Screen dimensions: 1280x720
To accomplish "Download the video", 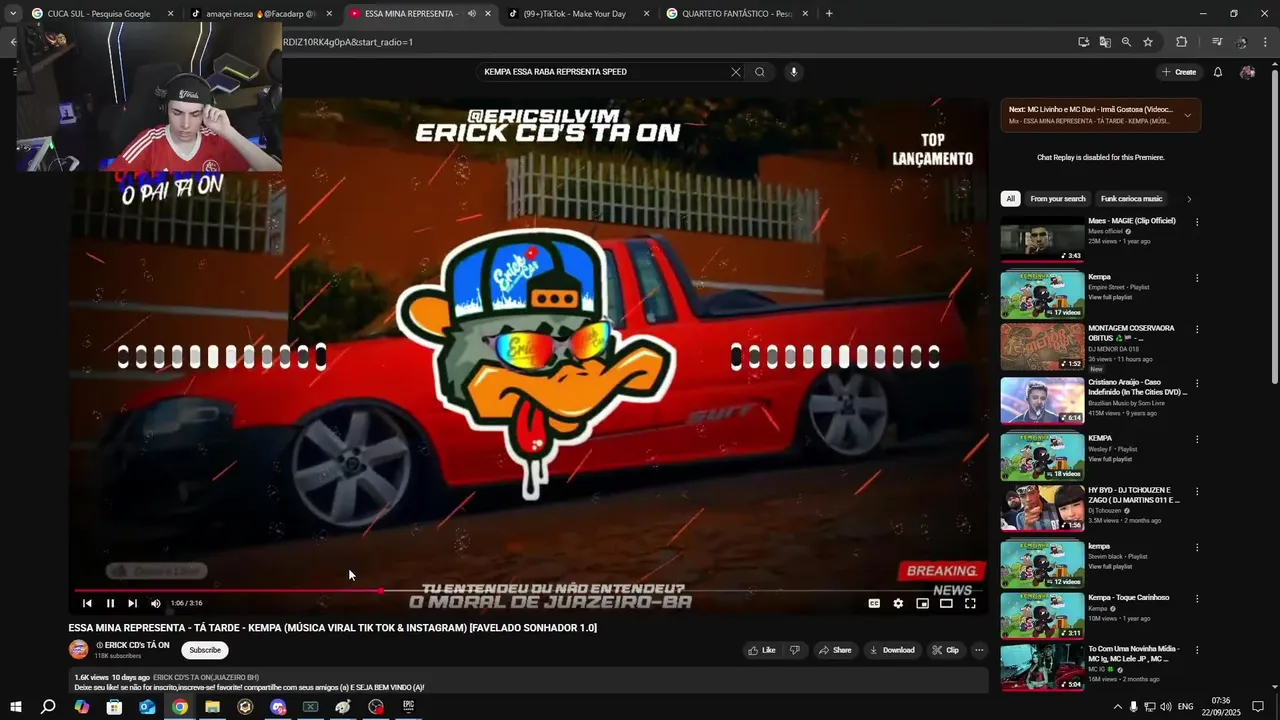I will [892, 650].
